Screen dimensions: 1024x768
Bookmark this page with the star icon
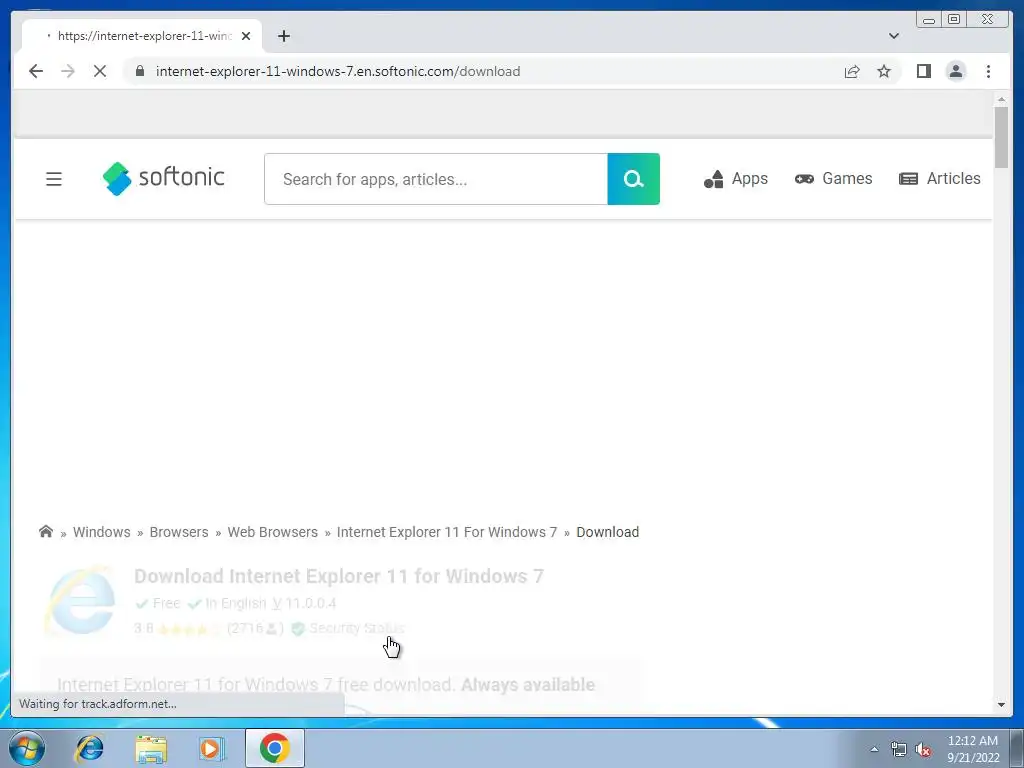tap(884, 71)
